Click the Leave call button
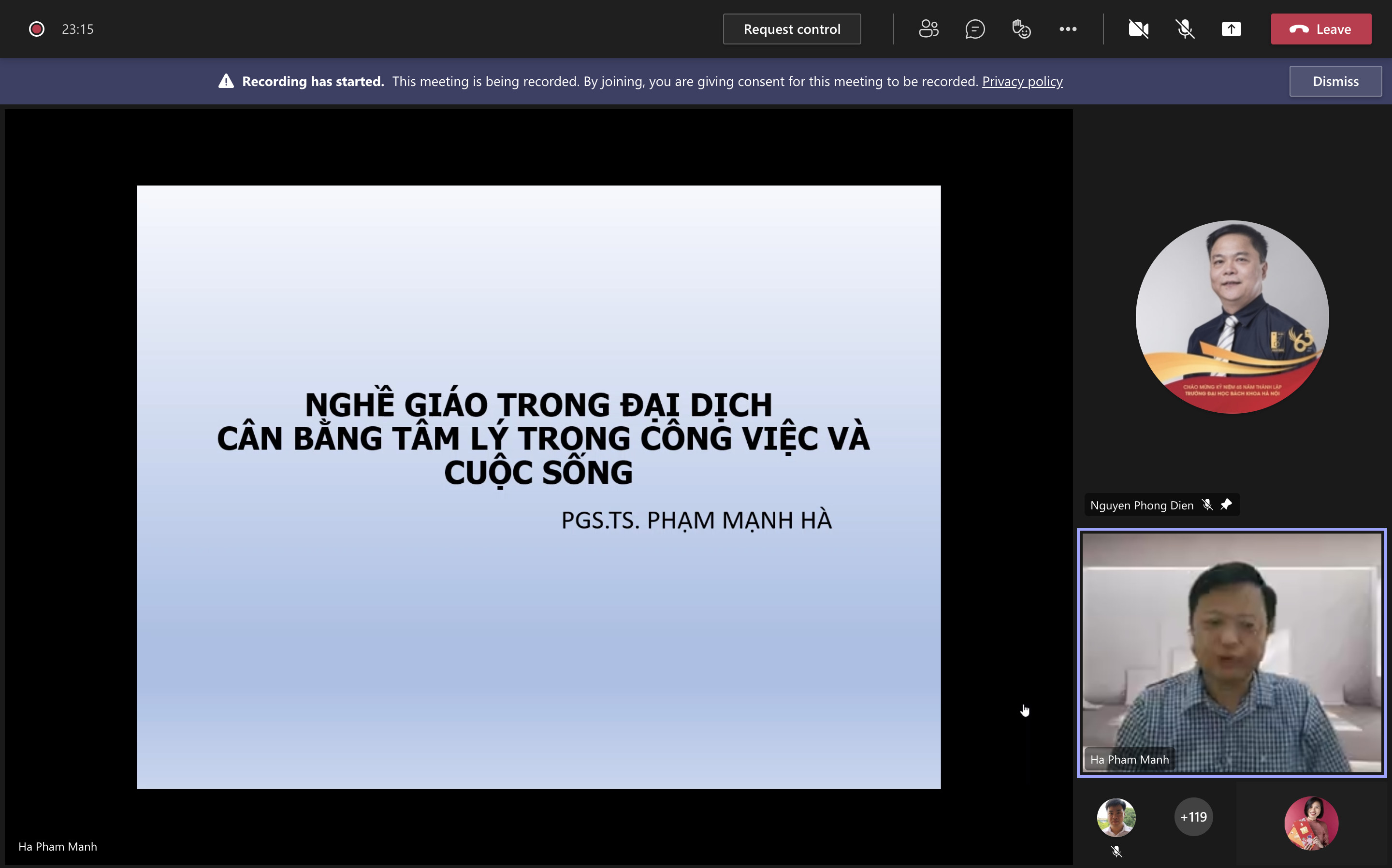This screenshot has width=1392, height=868. [1321, 29]
